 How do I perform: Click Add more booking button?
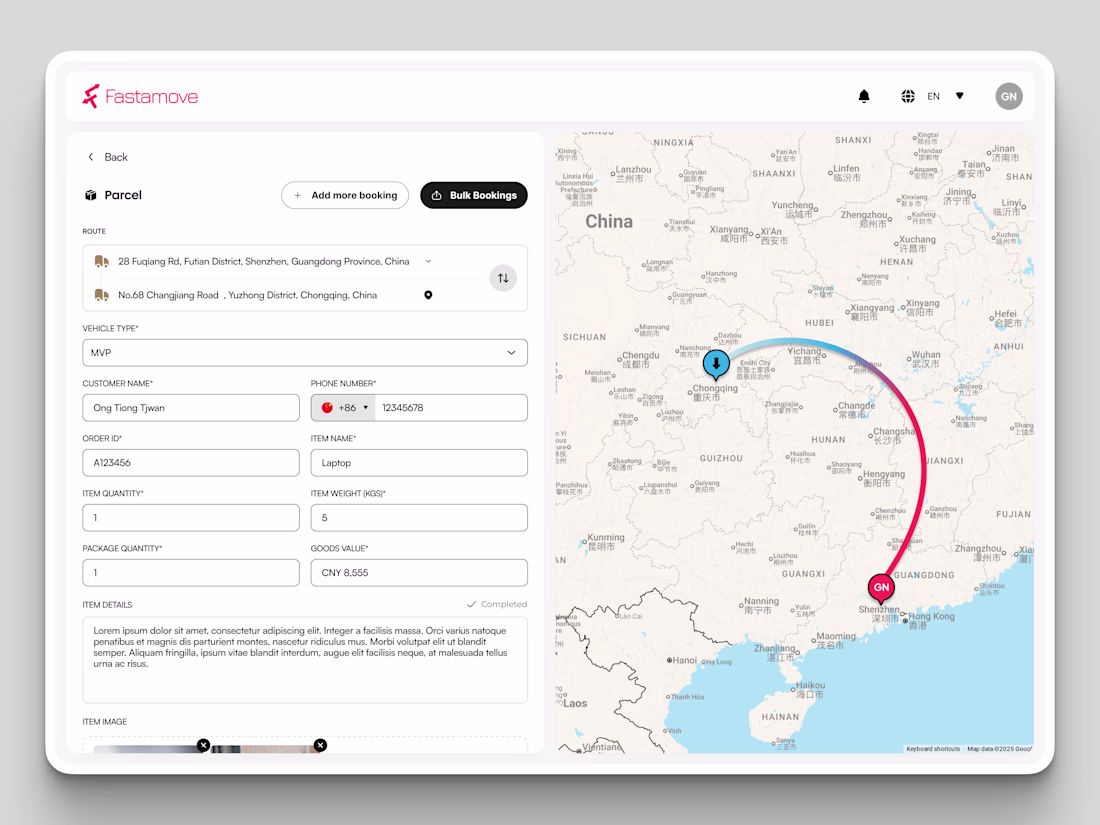click(x=345, y=195)
